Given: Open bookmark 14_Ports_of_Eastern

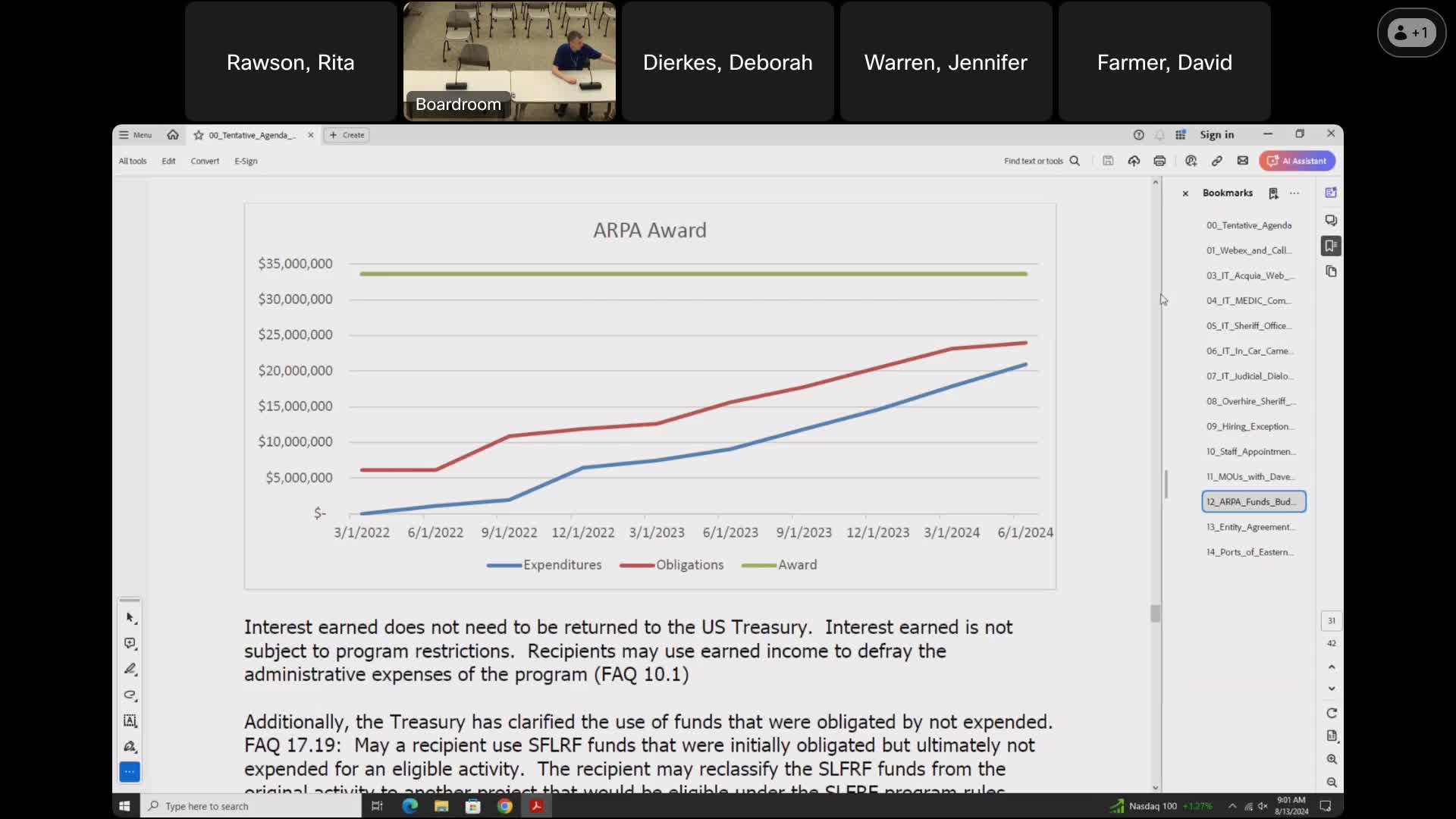Looking at the screenshot, I should (1249, 552).
